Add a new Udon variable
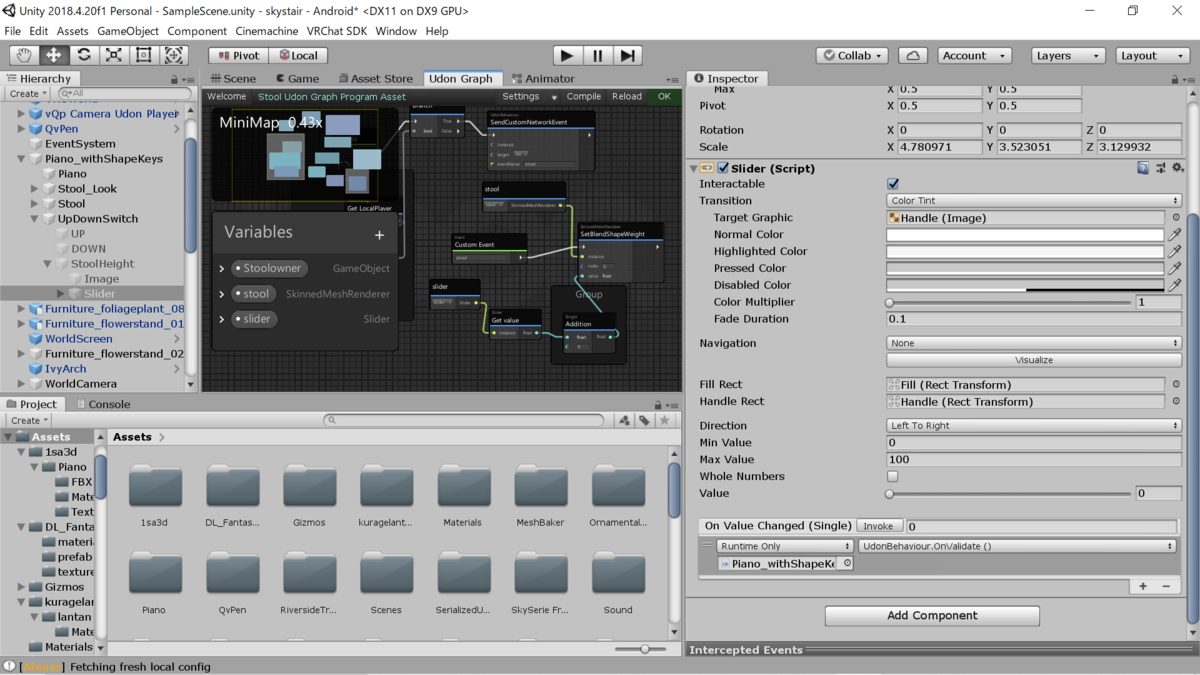Screen dimensions: 1200x675 pyautogui.click(x=379, y=235)
